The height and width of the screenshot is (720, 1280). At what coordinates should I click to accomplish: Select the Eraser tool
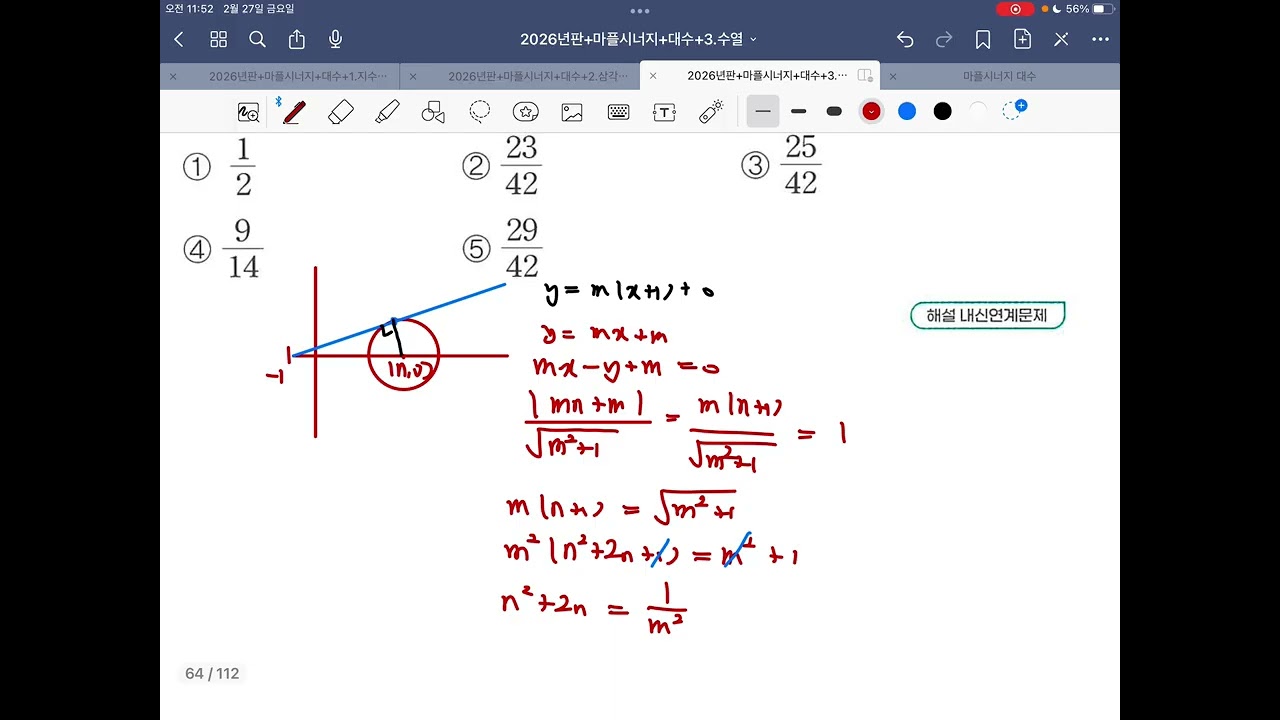point(341,112)
